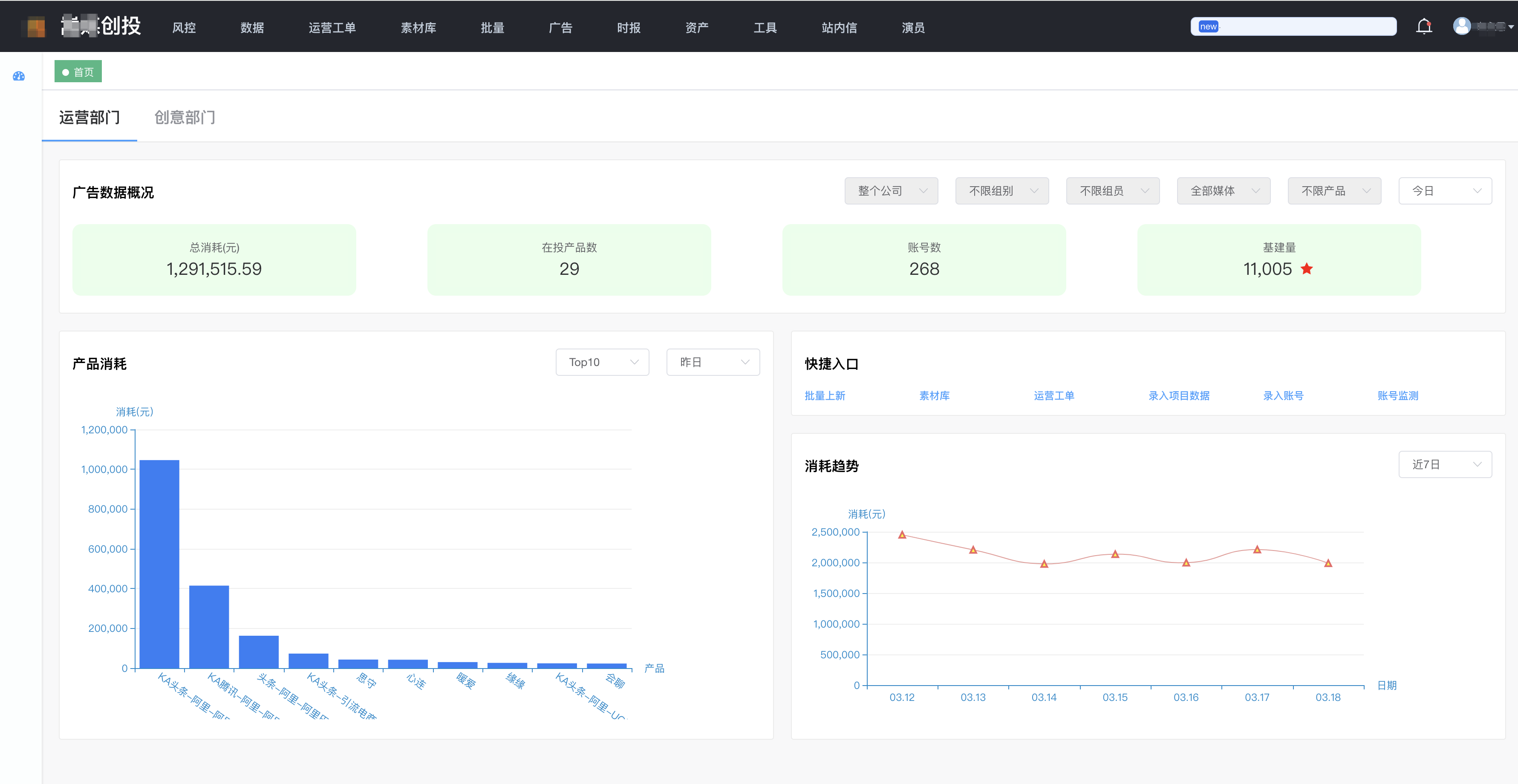Image resolution: width=1518 pixels, height=784 pixels.
Task: Click the 消耗趋势 heading
Action: pyautogui.click(x=831, y=466)
